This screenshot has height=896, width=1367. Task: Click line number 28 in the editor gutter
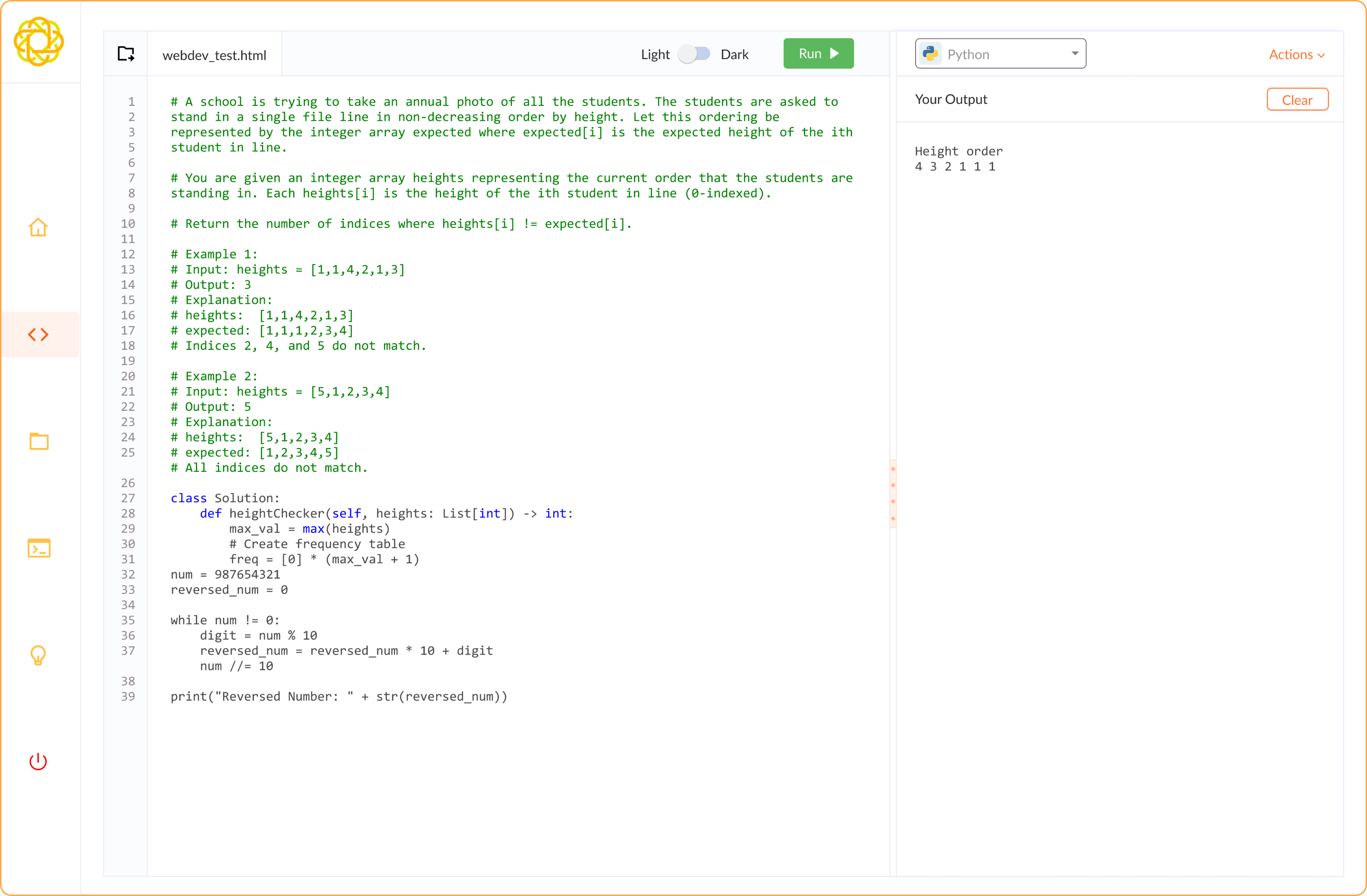point(129,514)
